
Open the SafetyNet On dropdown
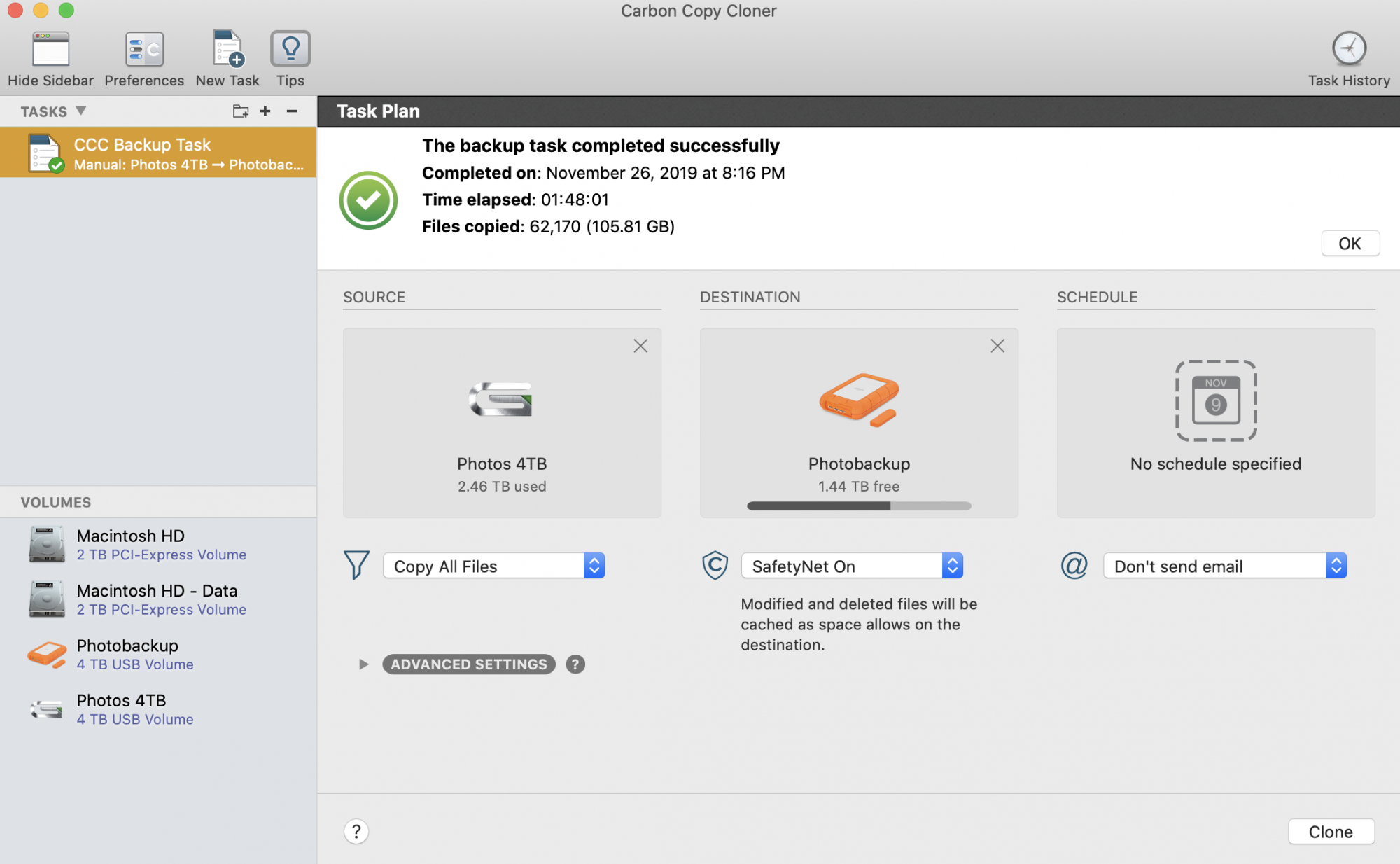[852, 566]
